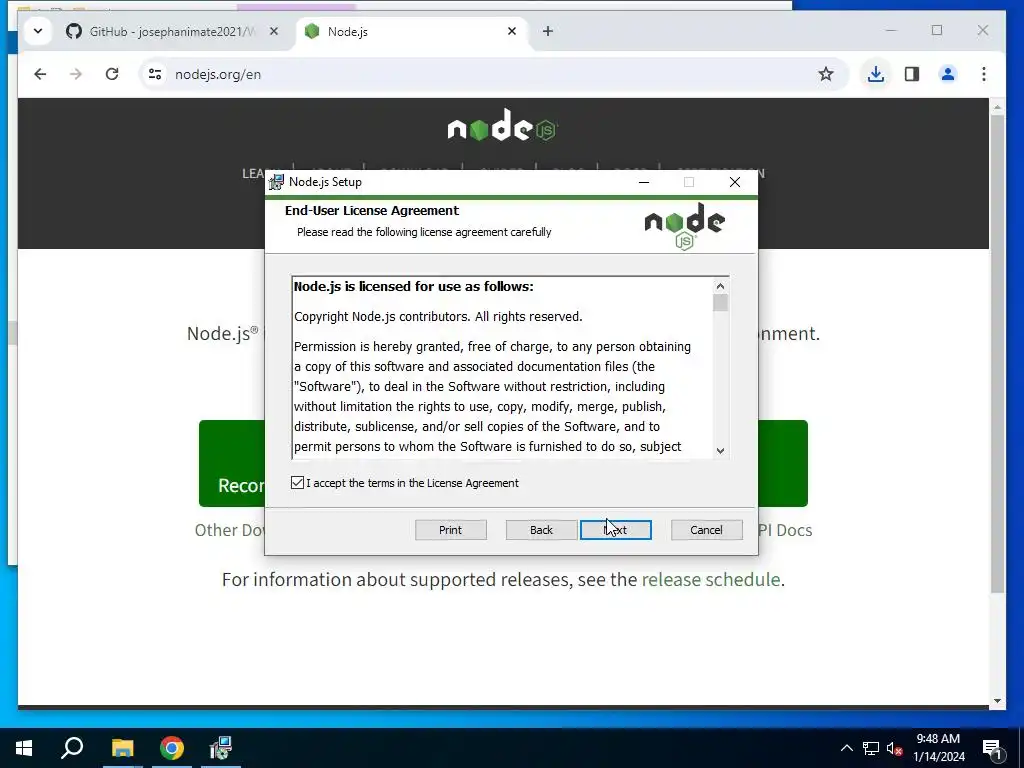The width and height of the screenshot is (1024, 768).
Task: Click the Next button in setup
Action: (616, 530)
